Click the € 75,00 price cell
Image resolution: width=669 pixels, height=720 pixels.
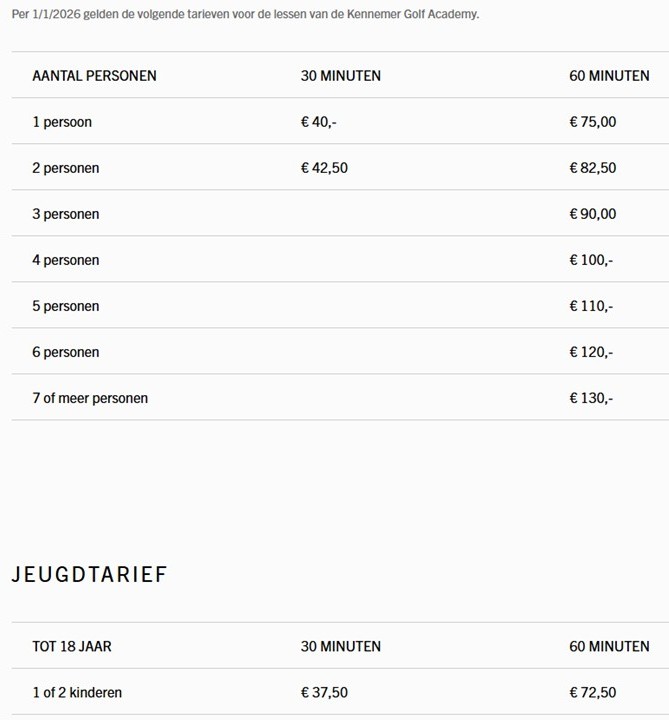(x=593, y=122)
